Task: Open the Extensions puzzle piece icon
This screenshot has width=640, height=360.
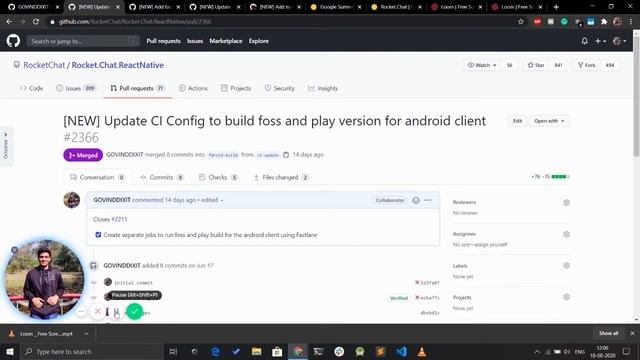Action: coord(604,22)
